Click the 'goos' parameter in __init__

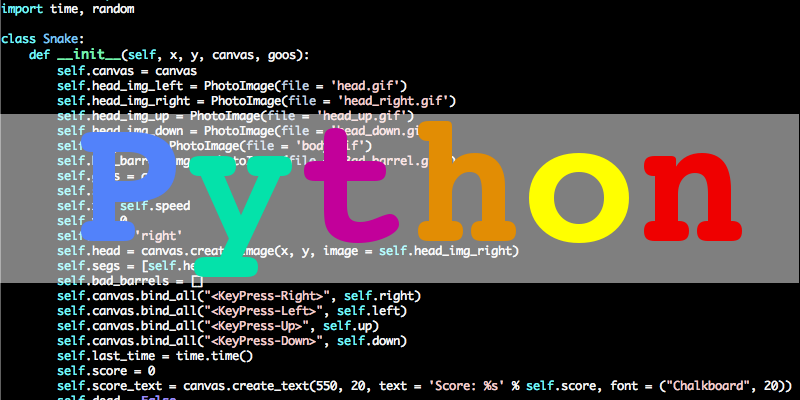pos(281,55)
